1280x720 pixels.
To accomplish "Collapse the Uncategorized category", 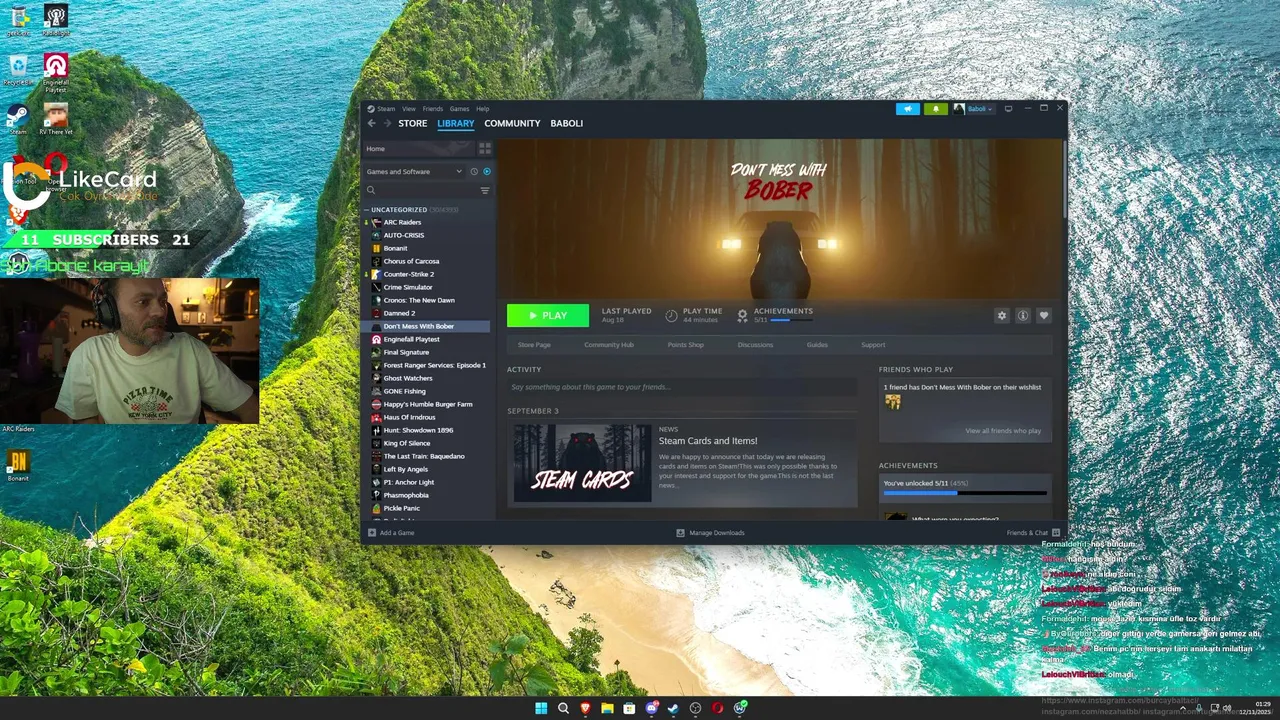I will tap(366, 210).
